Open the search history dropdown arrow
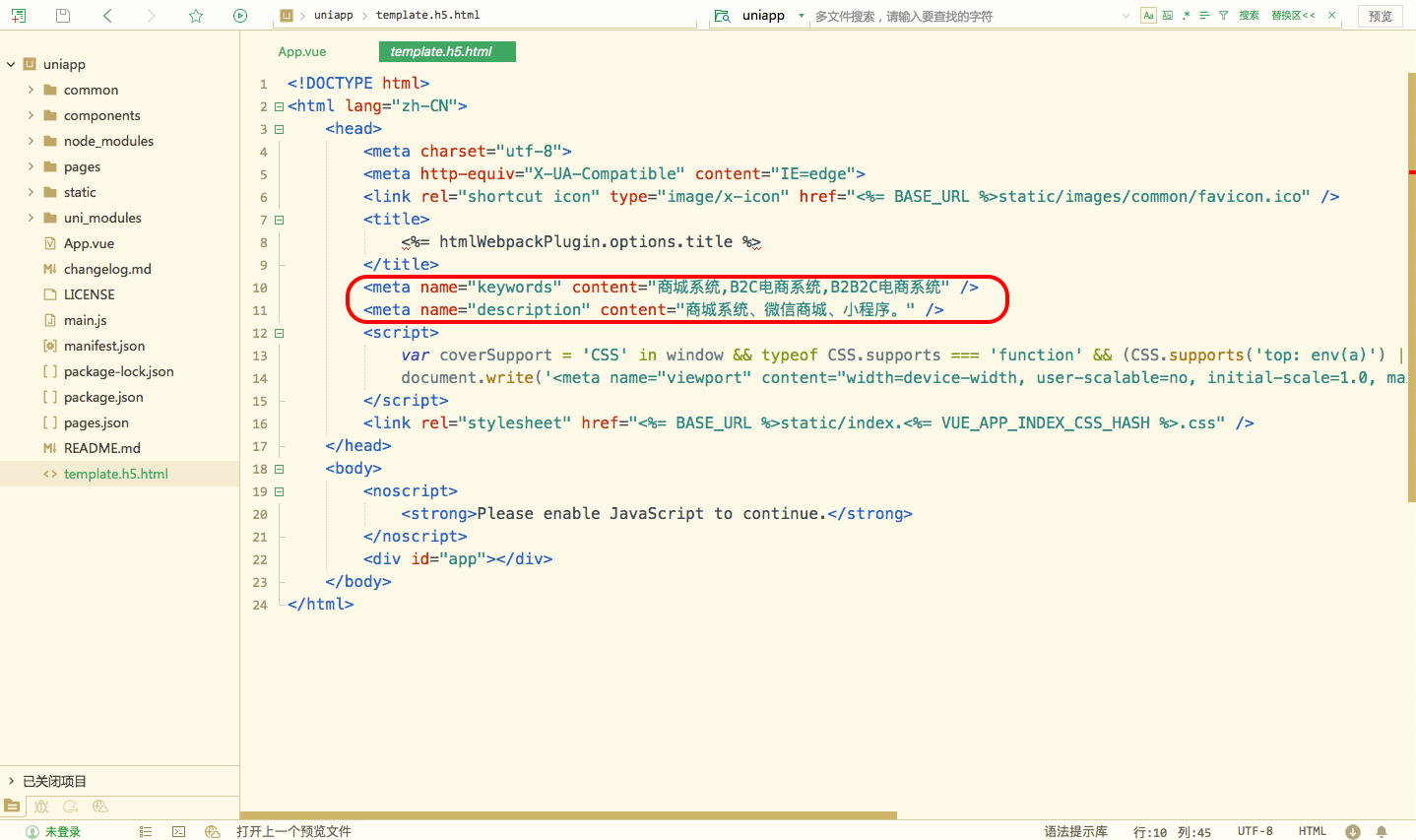This screenshot has width=1416, height=840. tap(1126, 16)
